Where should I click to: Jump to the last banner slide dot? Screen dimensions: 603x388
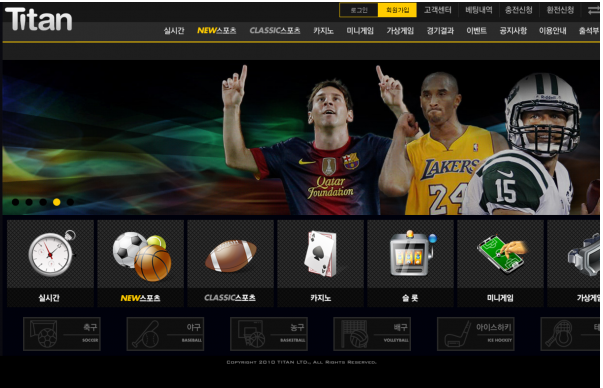click(x=70, y=202)
